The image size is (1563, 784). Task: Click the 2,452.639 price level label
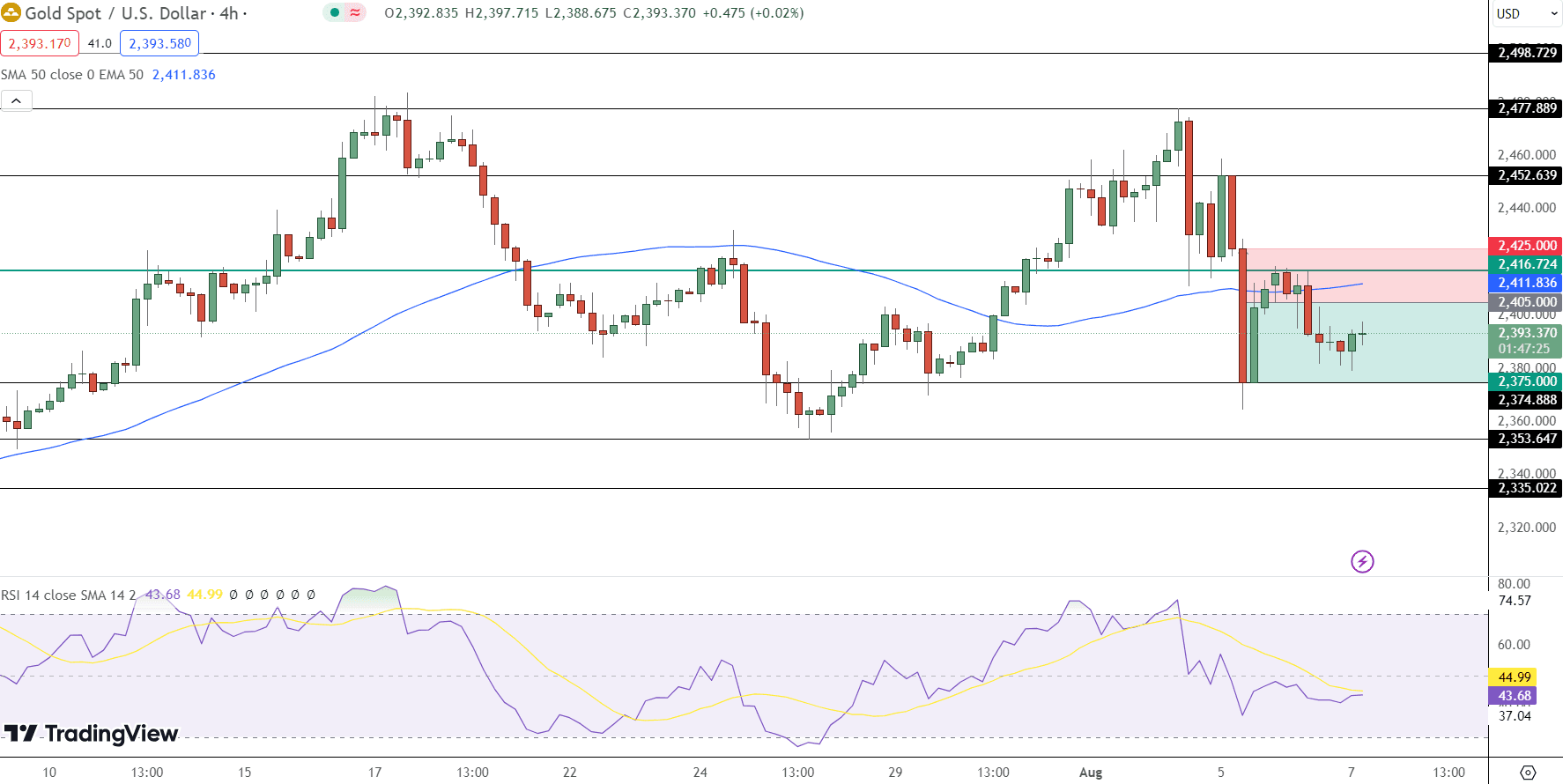click(x=1527, y=175)
